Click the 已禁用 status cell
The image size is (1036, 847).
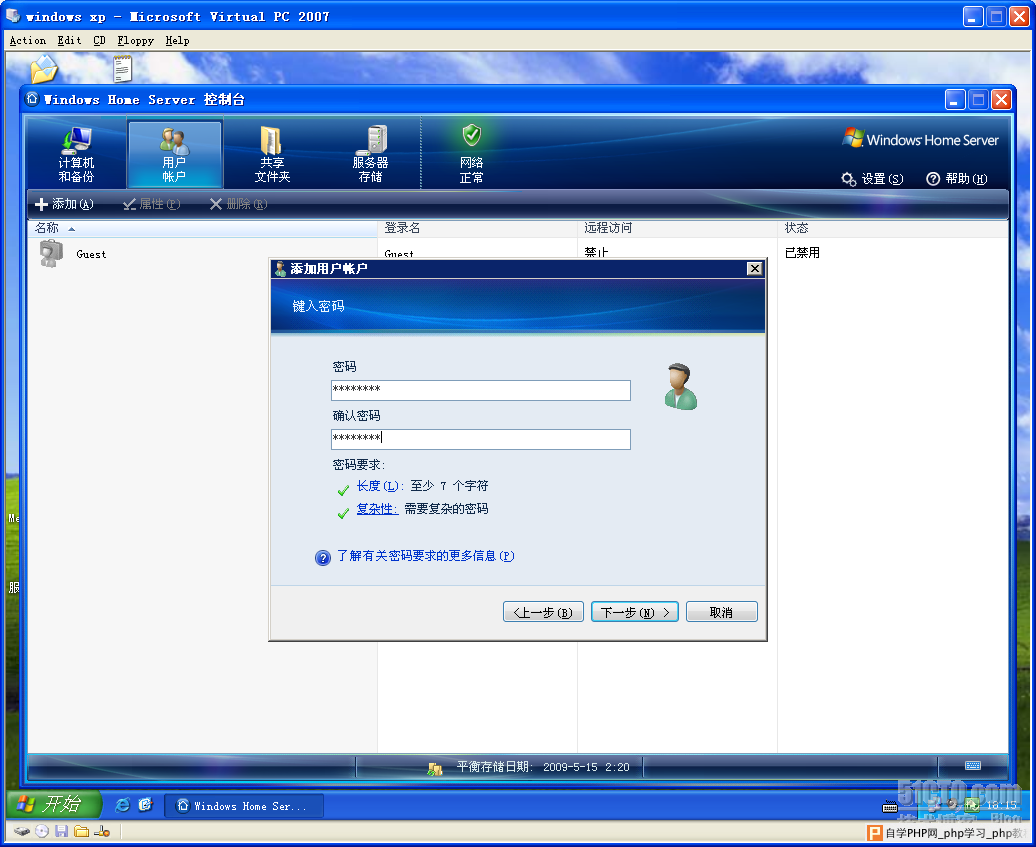[x=802, y=253]
